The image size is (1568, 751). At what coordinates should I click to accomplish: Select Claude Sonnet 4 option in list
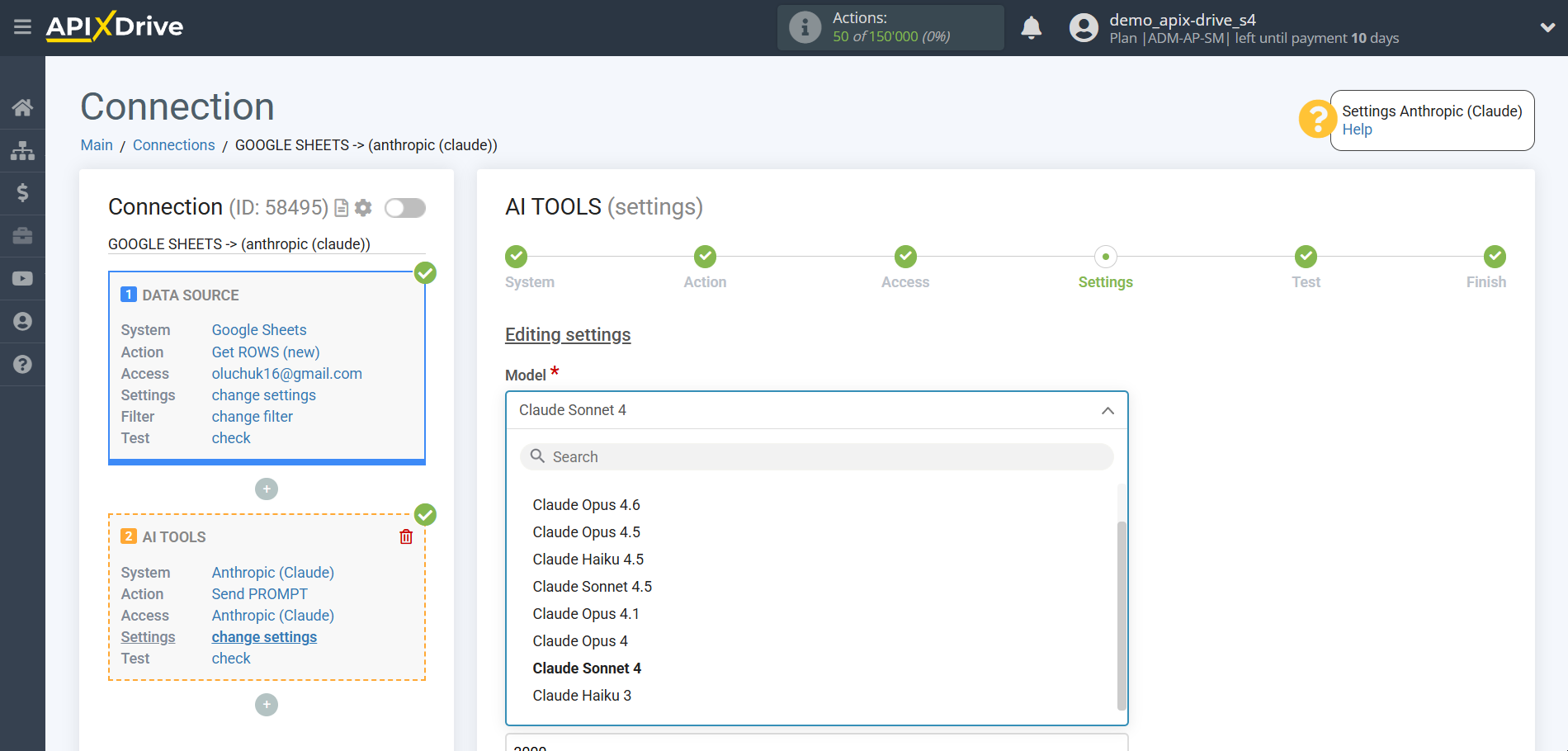coord(587,668)
